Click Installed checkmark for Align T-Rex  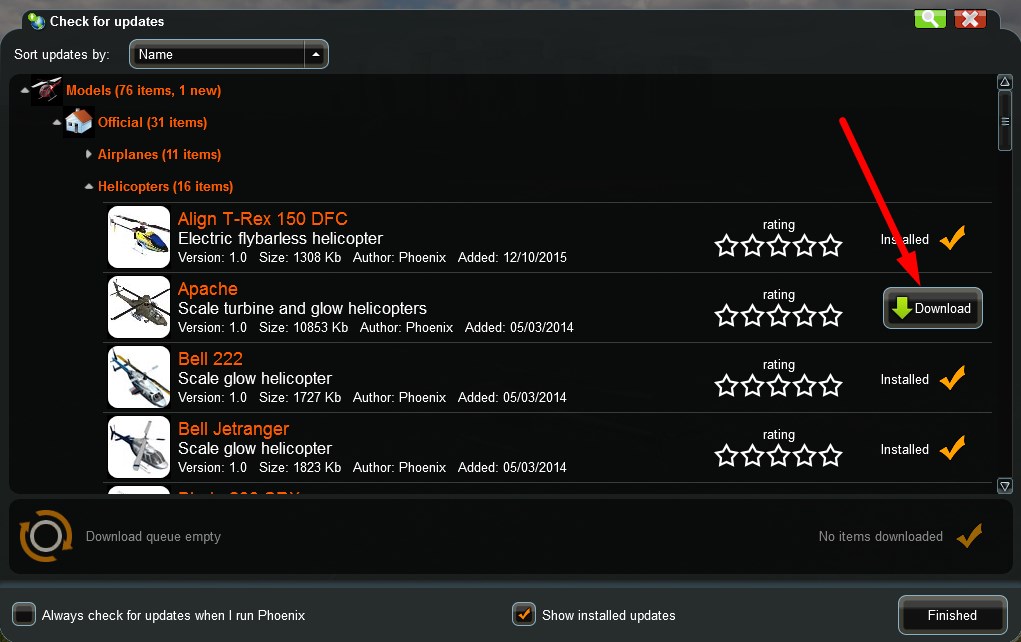(x=952, y=239)
